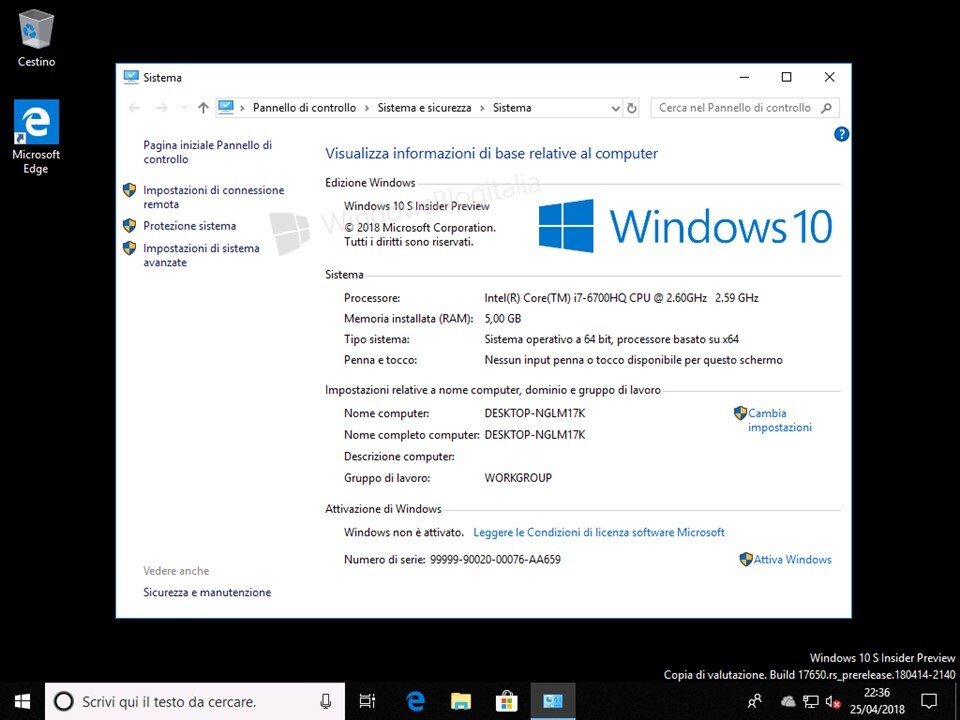Select Sistema e sicurezza in the breadcrumb
The image size is (960, 720).
pyautogui.click(x=427, y=107)
